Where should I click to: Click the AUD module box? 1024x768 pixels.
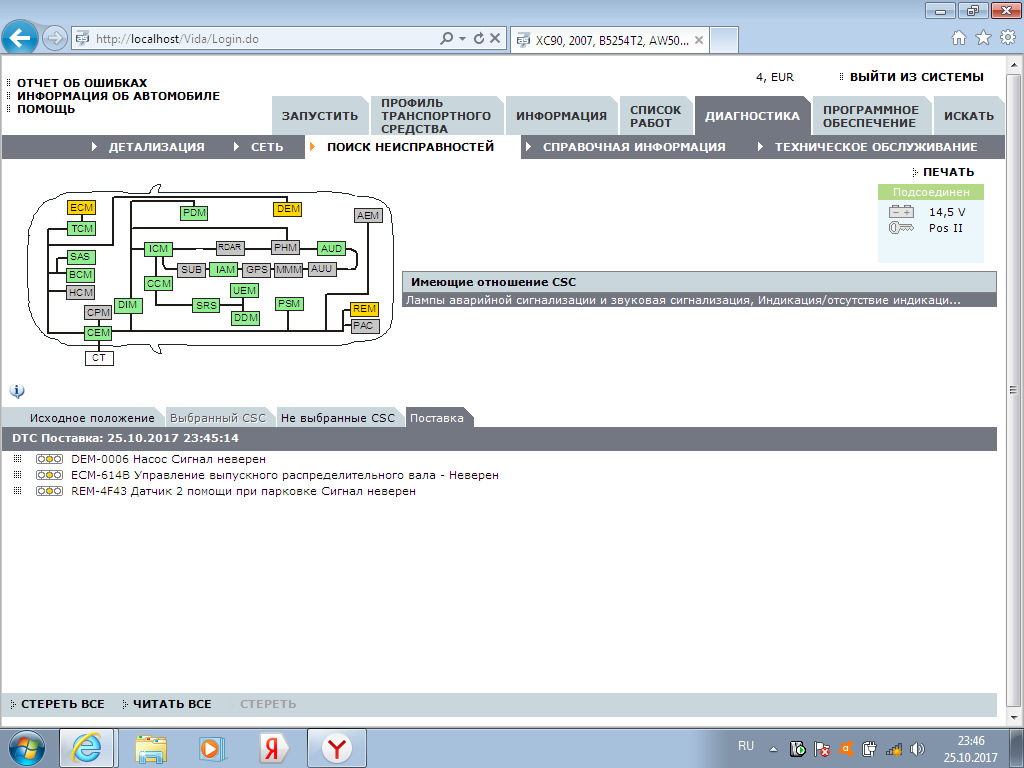[x=331, y=249]
